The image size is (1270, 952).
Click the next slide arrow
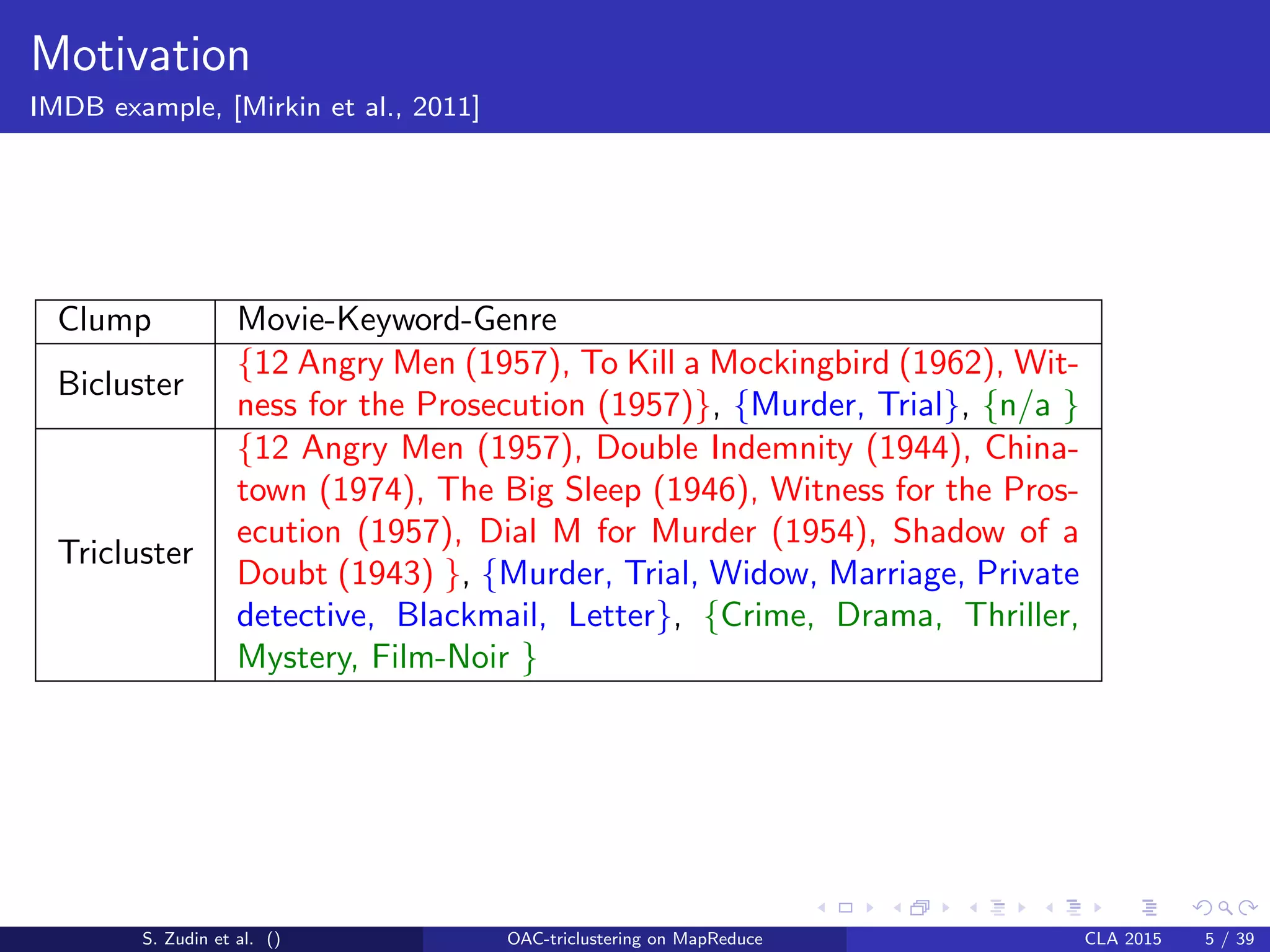point(870,908)
